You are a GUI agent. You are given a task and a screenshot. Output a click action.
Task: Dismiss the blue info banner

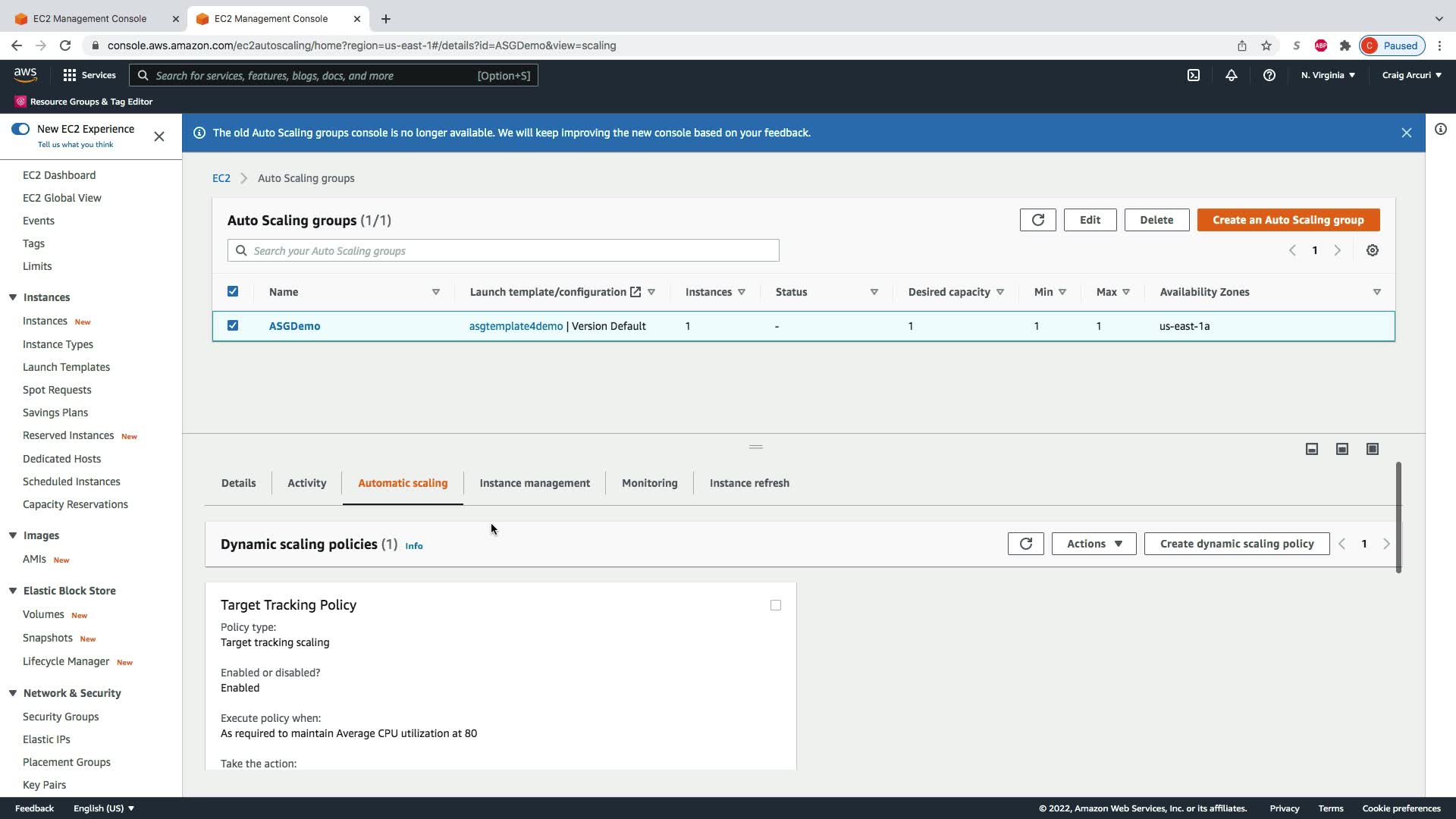point(1406,133)
